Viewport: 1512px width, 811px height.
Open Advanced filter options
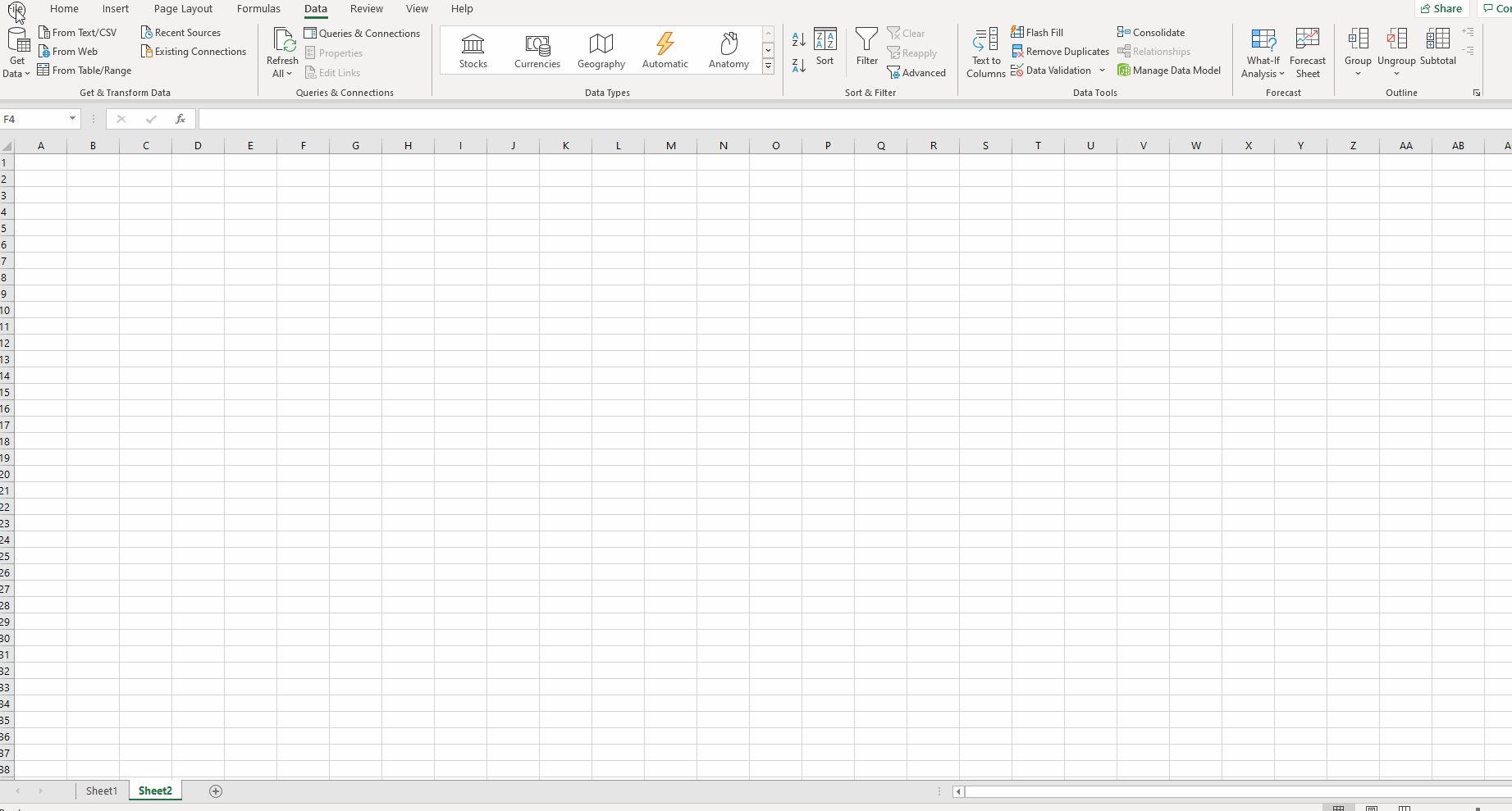click(x=916, y=73)
